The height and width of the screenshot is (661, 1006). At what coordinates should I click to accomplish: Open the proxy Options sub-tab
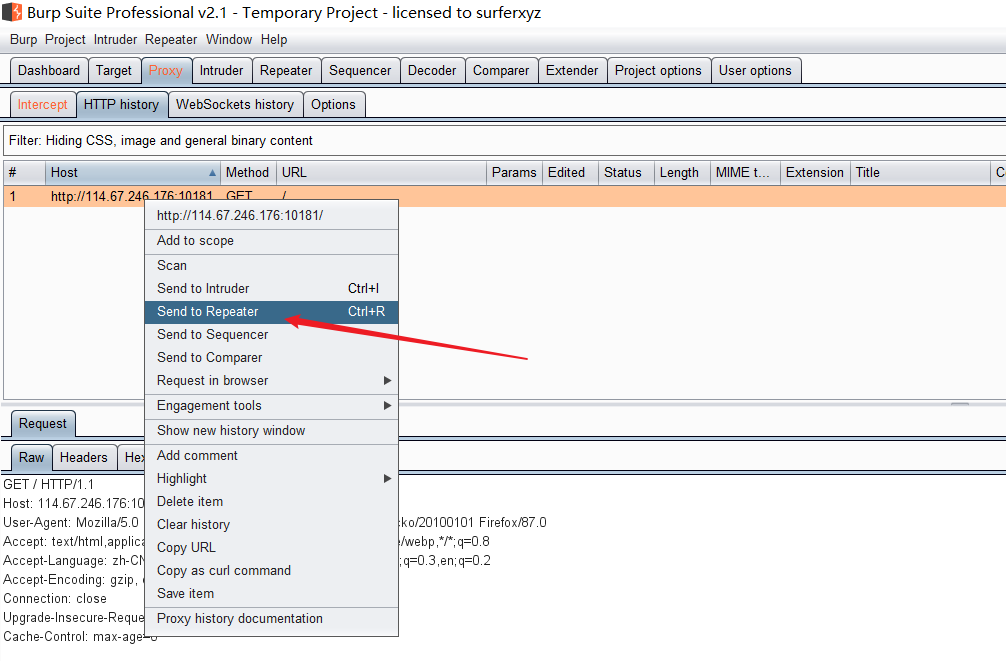pyautogui.click(x=333, y=105)
